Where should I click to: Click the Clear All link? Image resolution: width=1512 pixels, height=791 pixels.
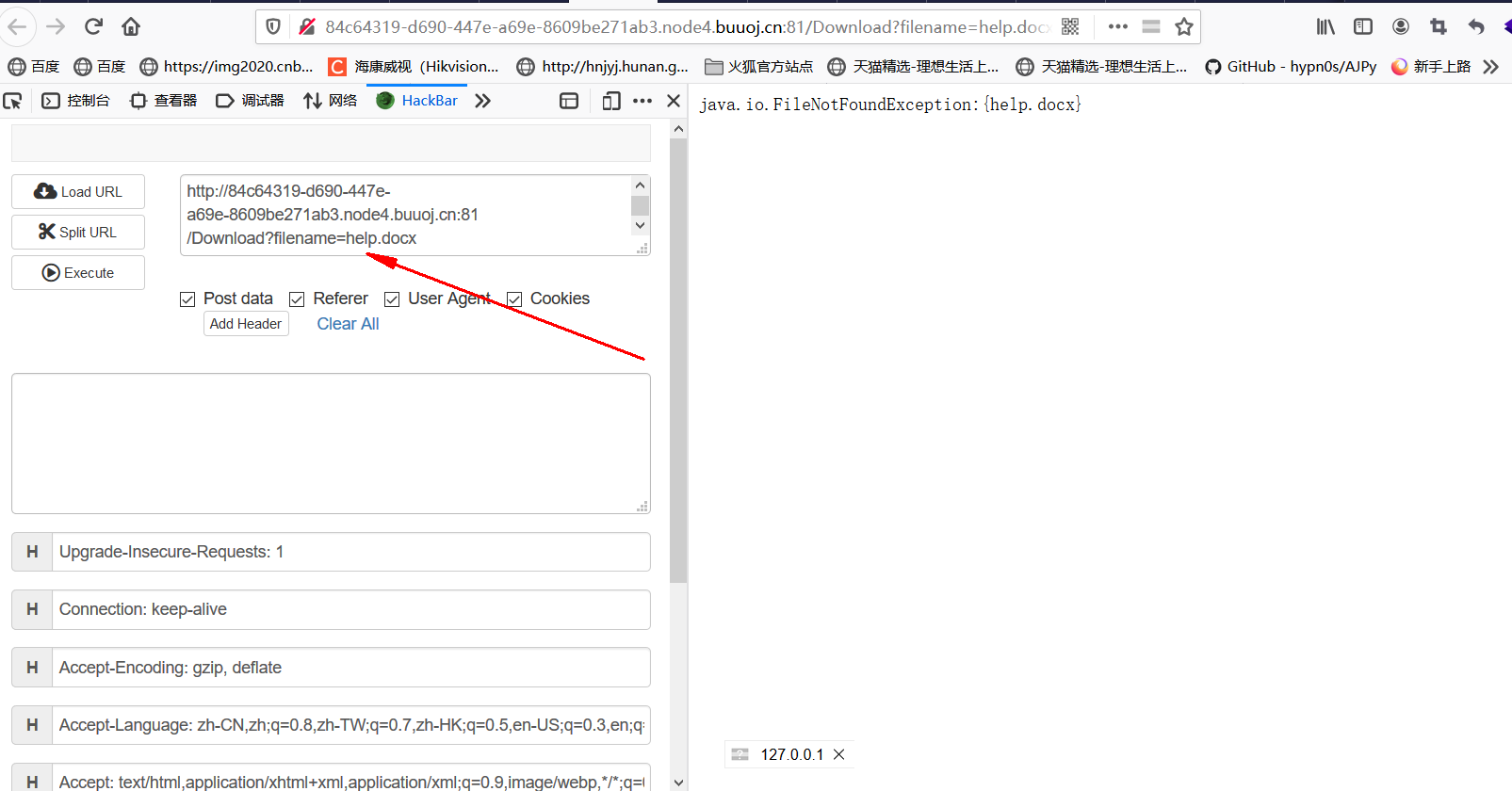click(x=348, y=324)
